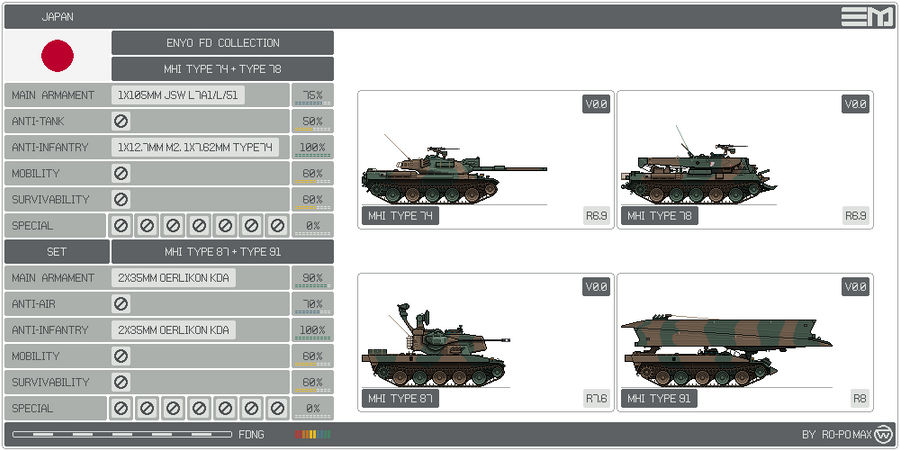900x451 pixels.
Task: Select the MHI TYPE 74 + TYPE 78 header
Action: tap(223, 69)
